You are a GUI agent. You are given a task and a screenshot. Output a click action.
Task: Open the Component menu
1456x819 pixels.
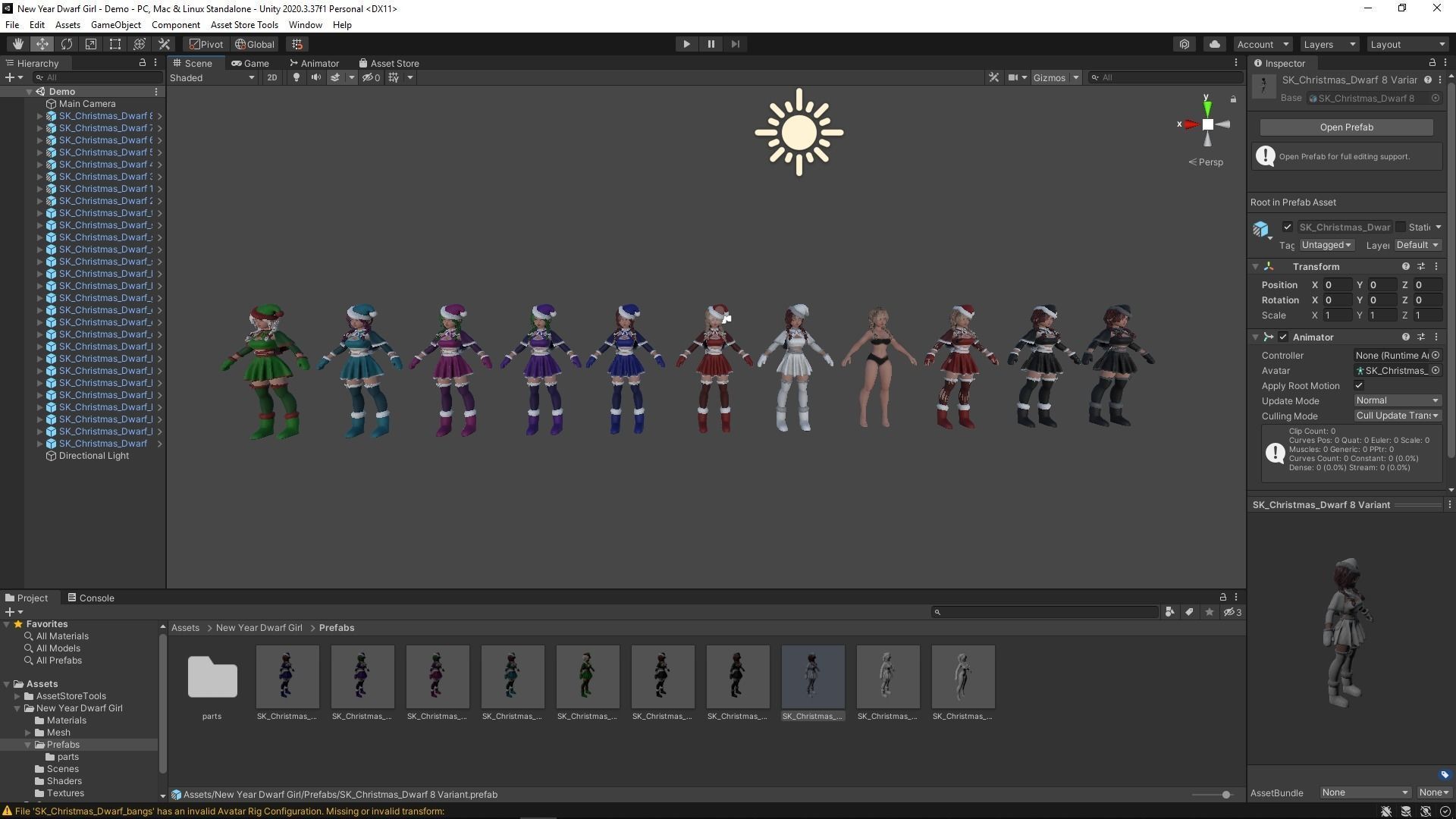175,25
